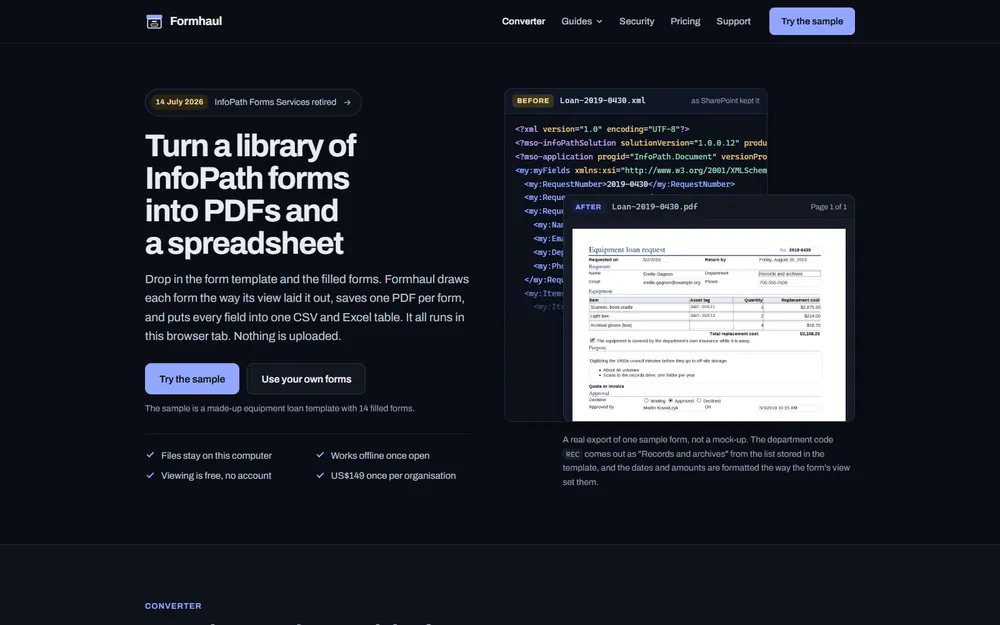The height and width of the screenshot is (625, 1000).
Task: Open the Support page
Action: pyautogui.click(x=733, y=21)
